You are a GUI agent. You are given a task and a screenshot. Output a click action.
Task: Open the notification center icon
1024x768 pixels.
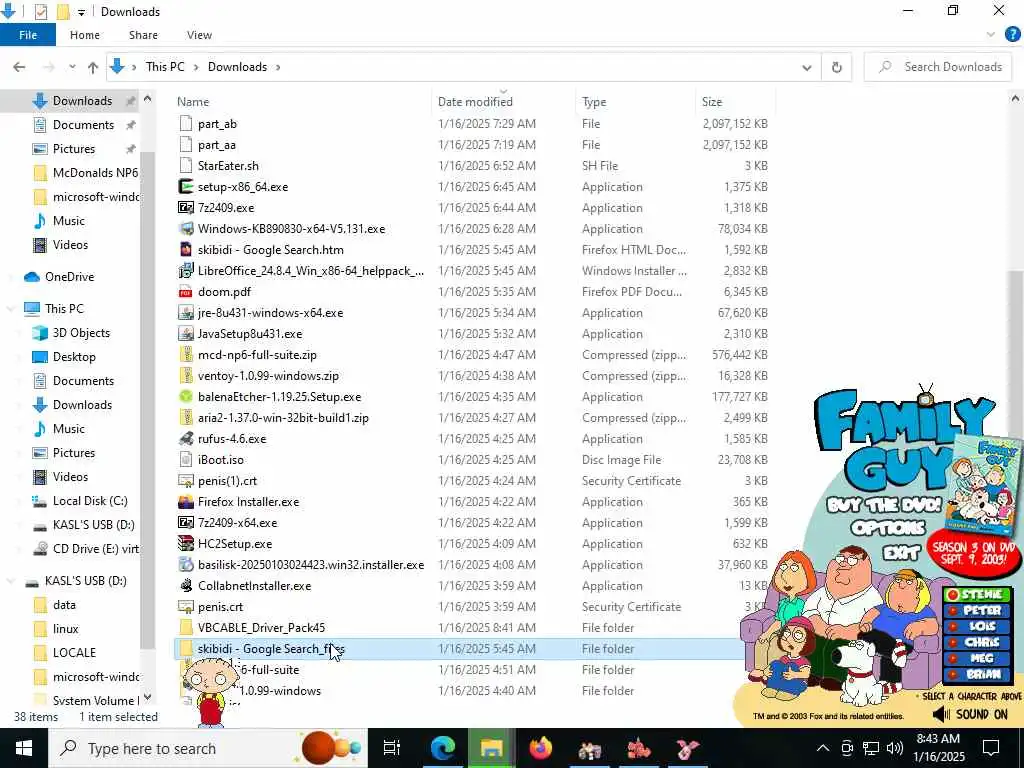pyautogui.click(x=991, y=748)
